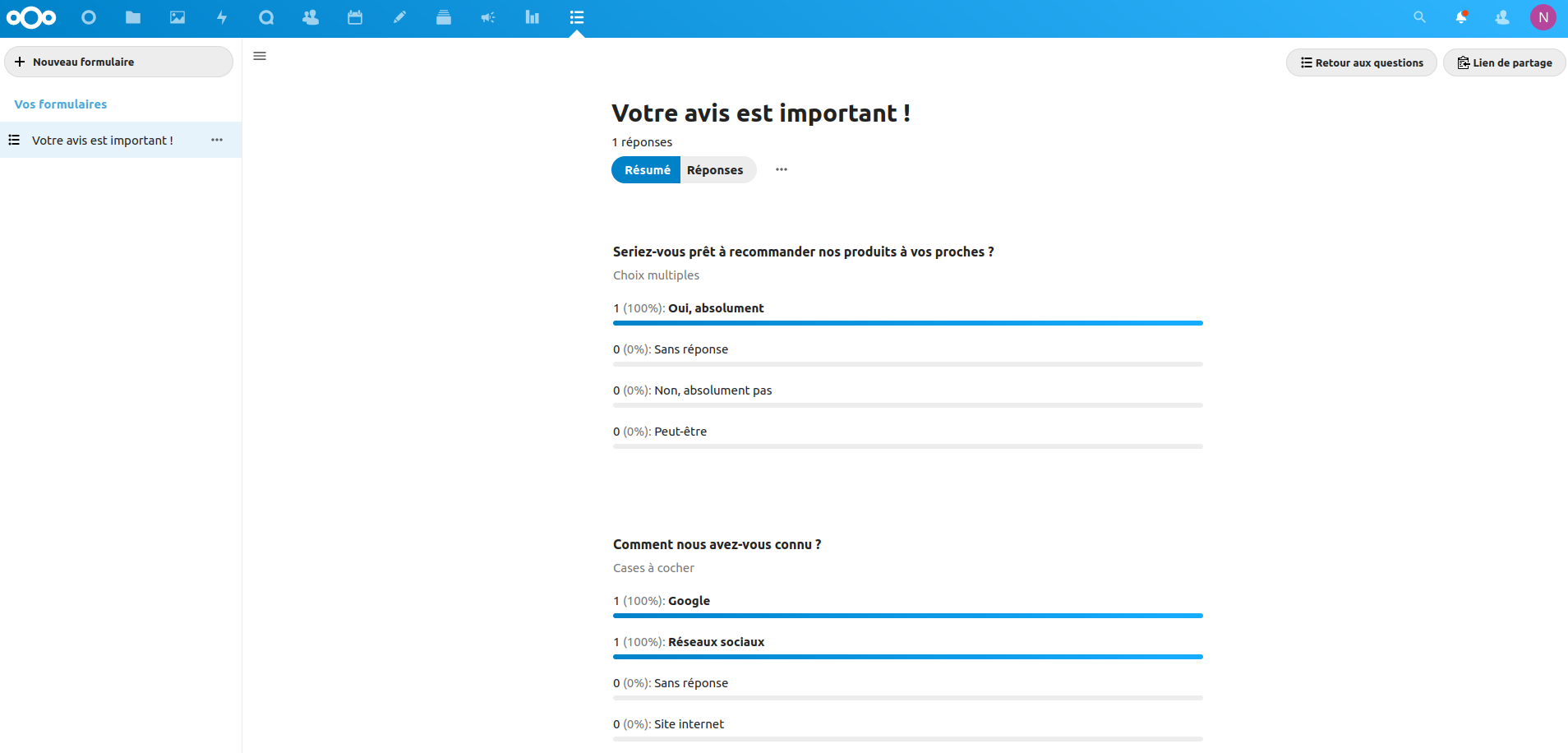Click Nouveau formulaire button
1568x753 pixels.
click(119, 62)
